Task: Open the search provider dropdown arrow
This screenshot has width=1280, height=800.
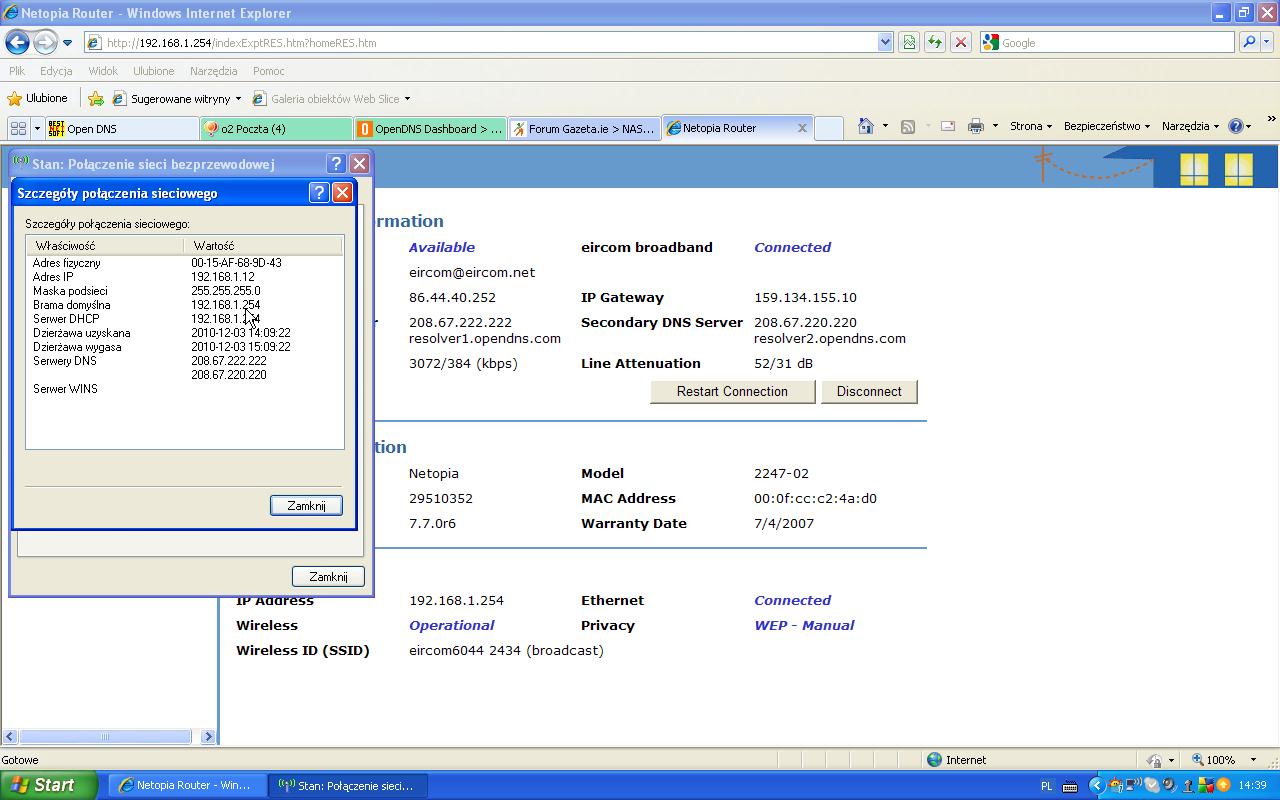Action: click(x=1267, y=43)
